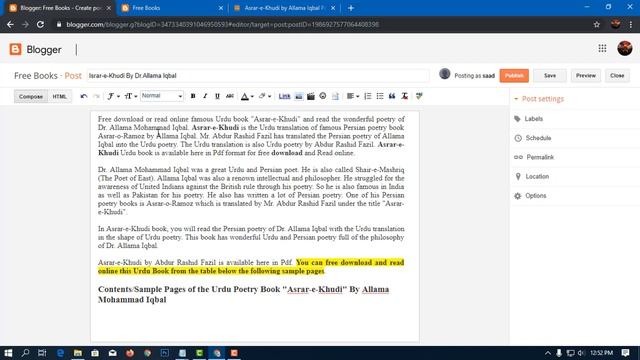The image size is (640, 360).
Task: Switch to HTML editing mode
Action: pos(60,96)
